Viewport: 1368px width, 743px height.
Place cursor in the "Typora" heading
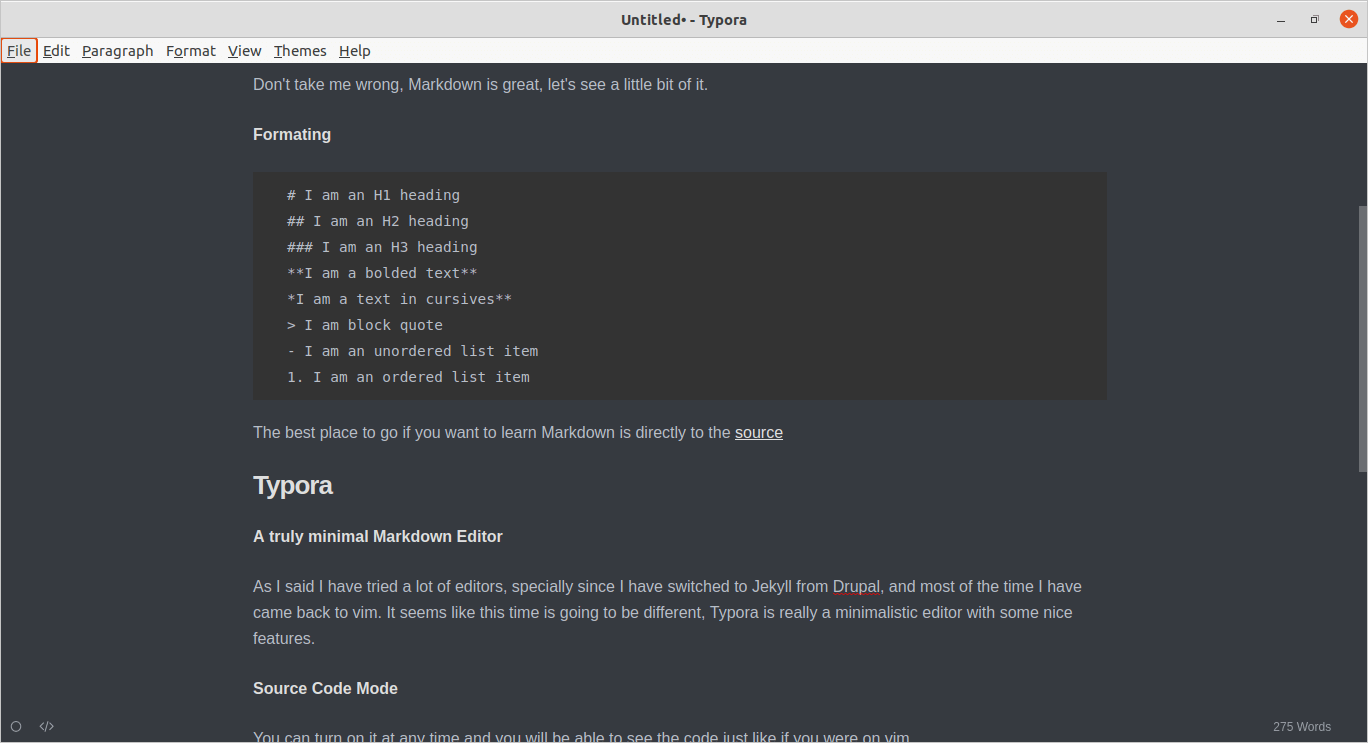(x=293, y=486)
